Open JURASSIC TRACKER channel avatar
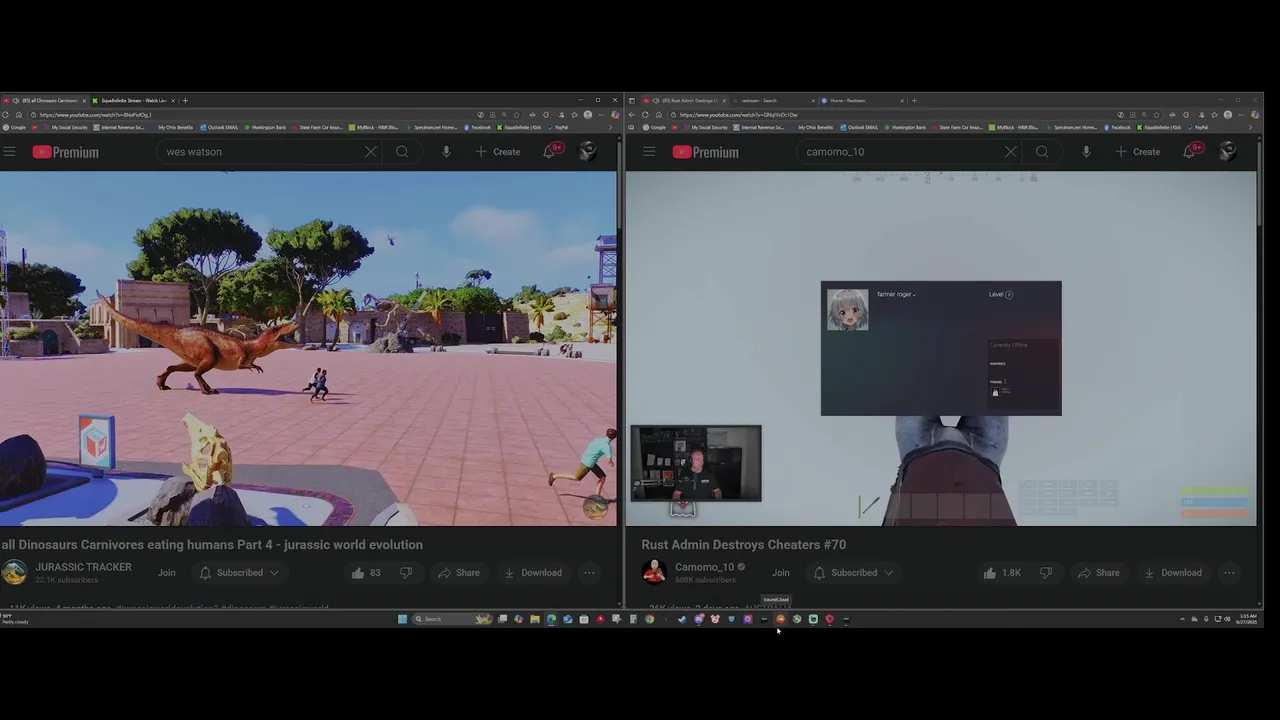 14,572
